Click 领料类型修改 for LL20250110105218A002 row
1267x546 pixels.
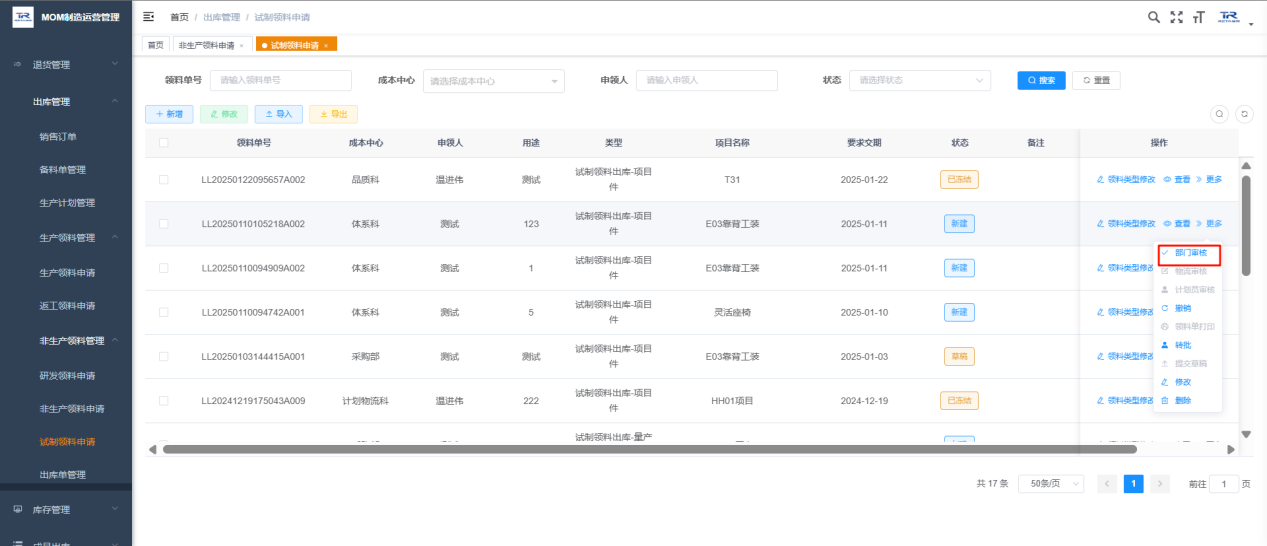pyautogui.click(x=1126, y=224)
